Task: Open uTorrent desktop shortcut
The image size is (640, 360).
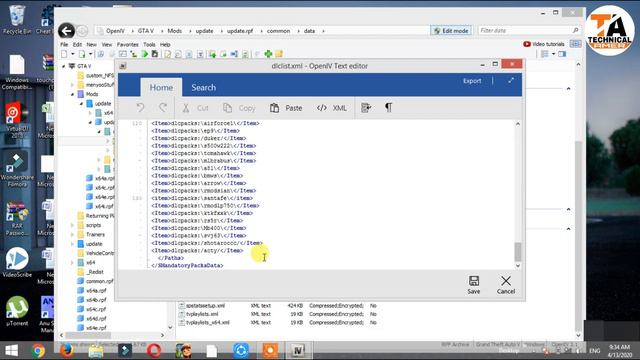Action: 17,311
